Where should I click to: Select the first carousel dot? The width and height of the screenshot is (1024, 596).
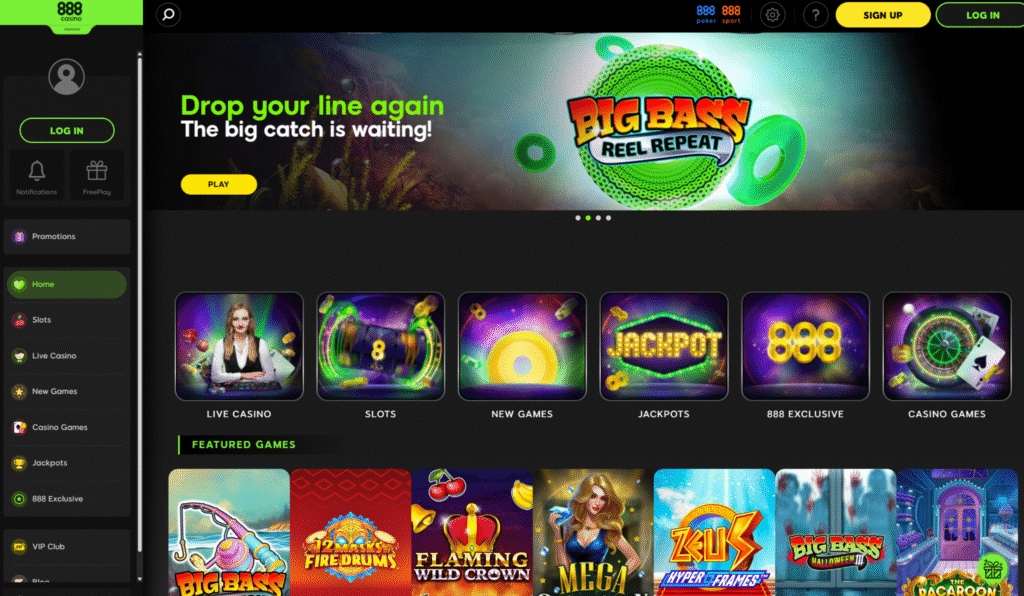coord(578,218)
